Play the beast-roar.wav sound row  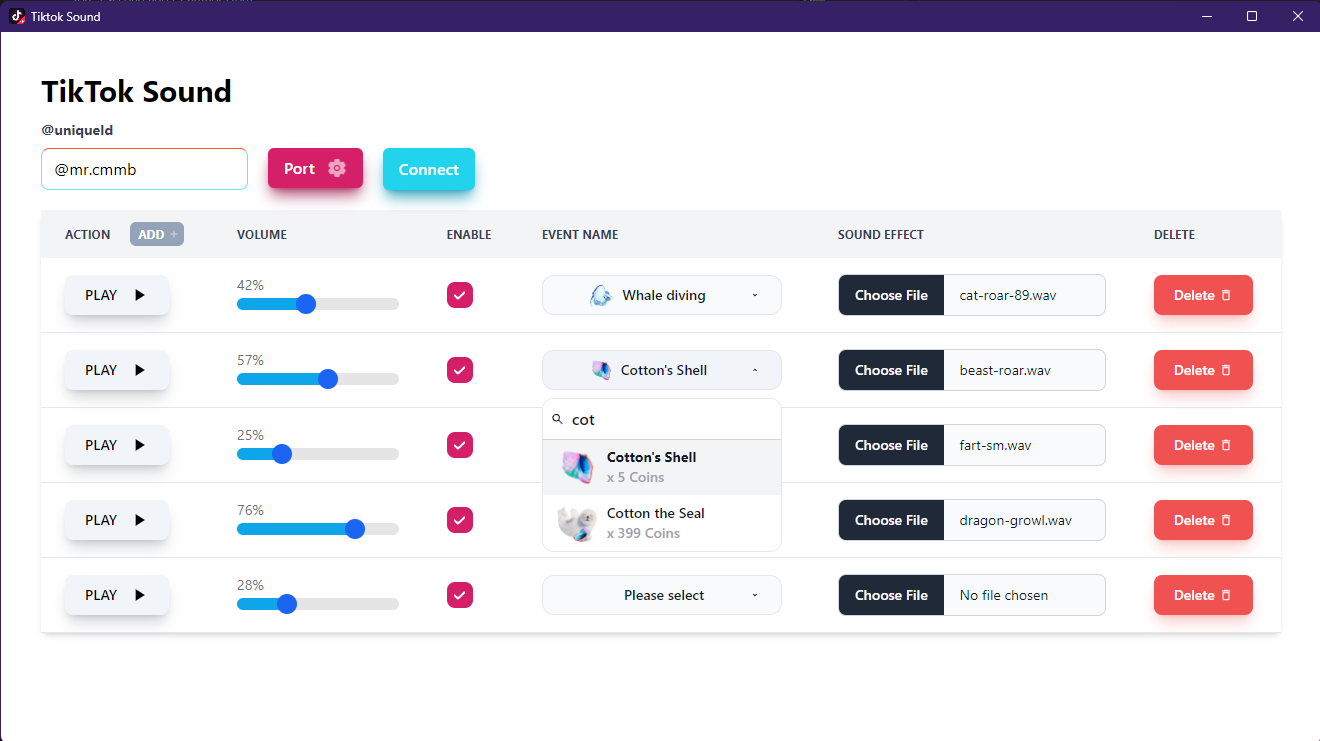click(x=117, y=370)
